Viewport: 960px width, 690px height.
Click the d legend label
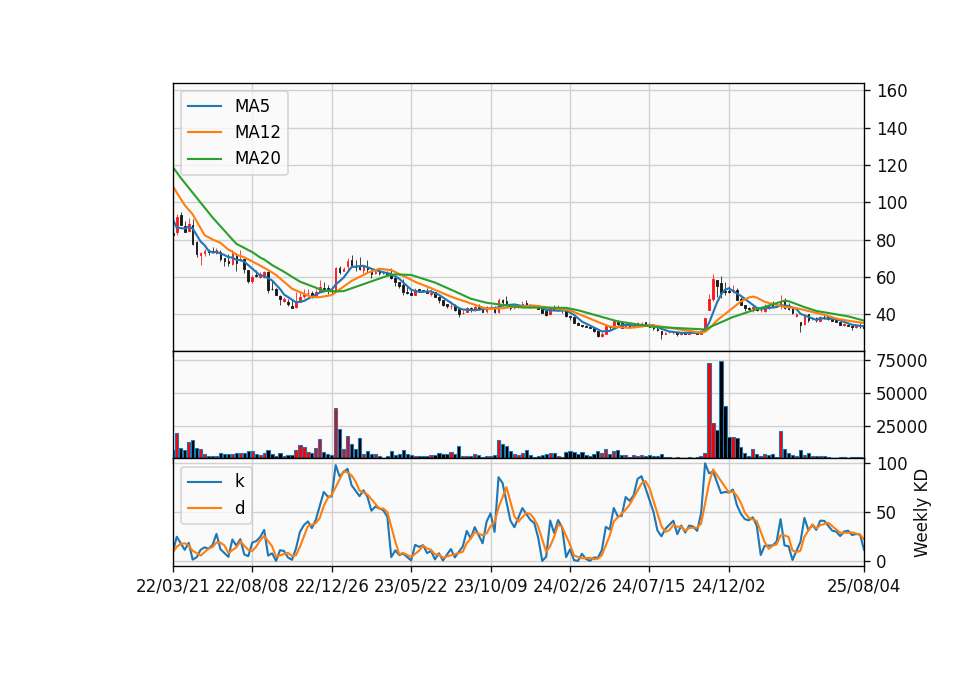[x=240, y=508]
